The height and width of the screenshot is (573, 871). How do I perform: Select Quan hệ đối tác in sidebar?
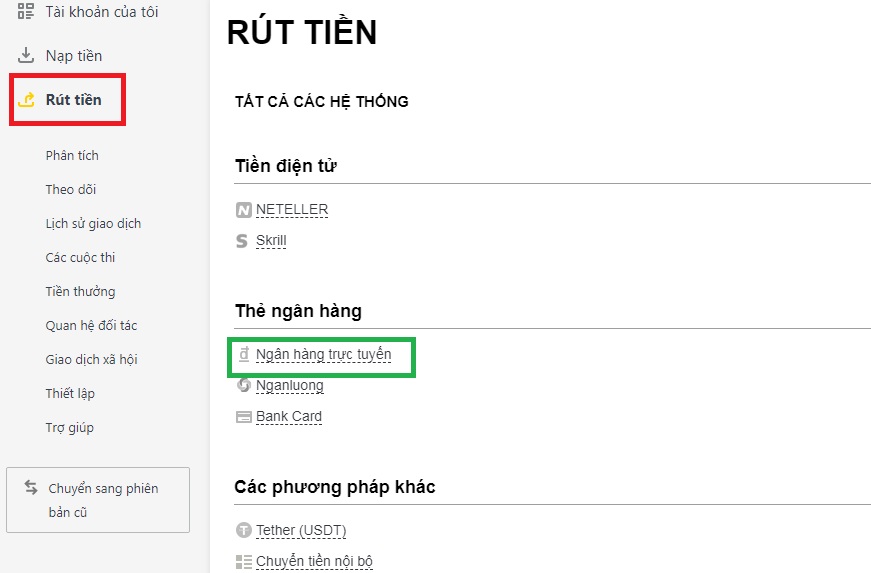click(91, 325)
